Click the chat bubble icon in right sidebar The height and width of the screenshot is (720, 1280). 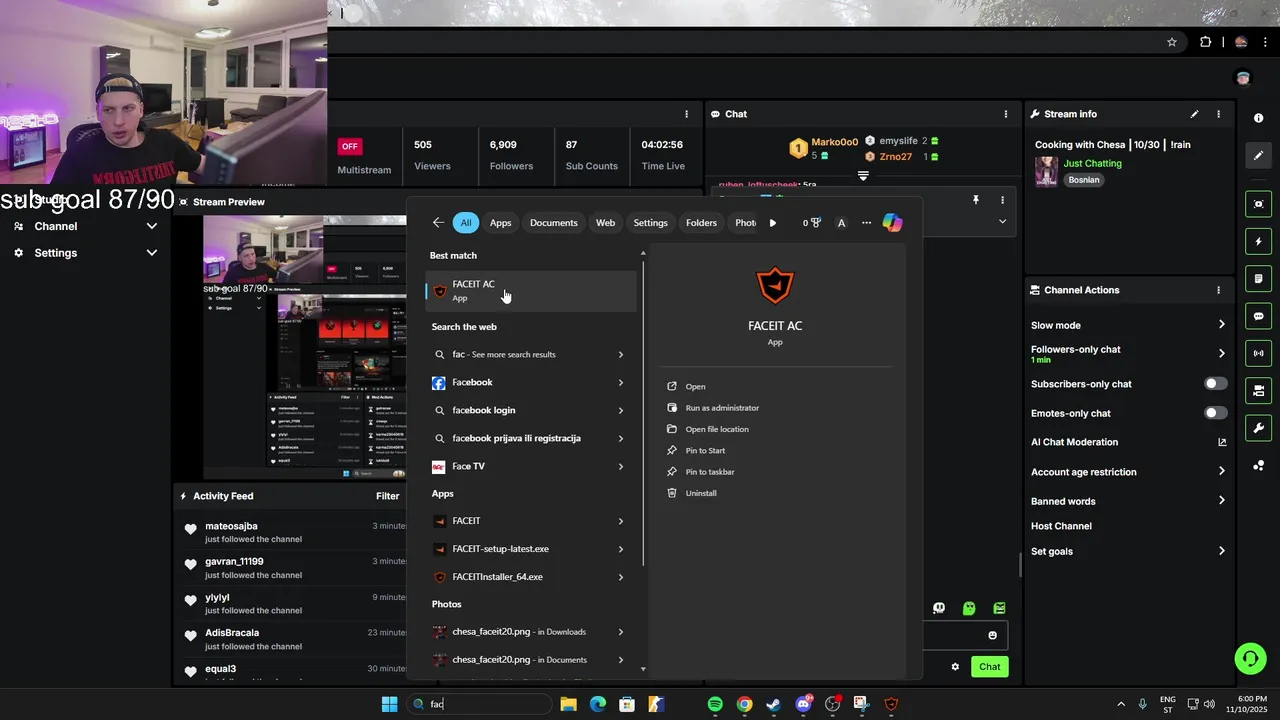pos(1258,316)
